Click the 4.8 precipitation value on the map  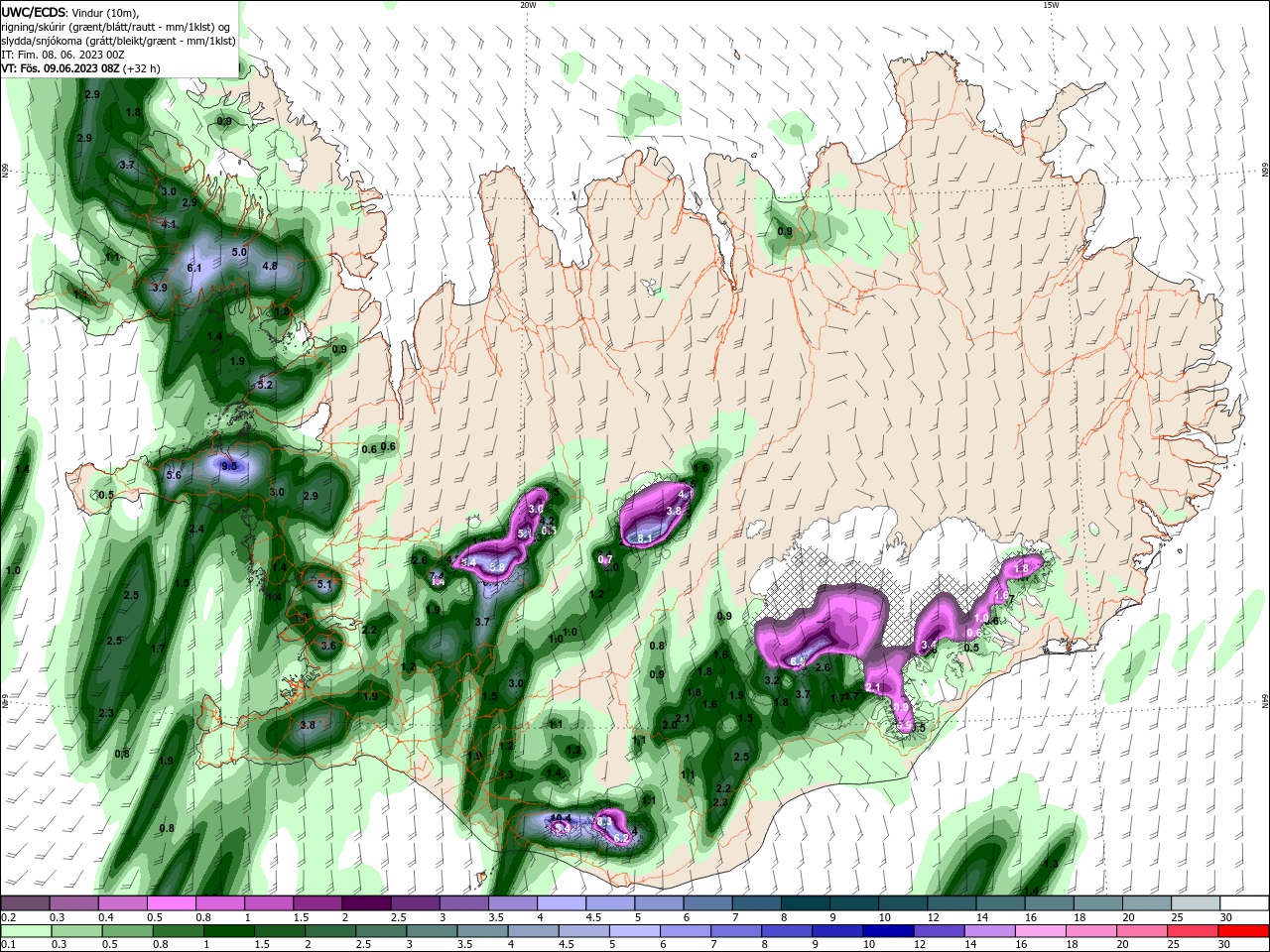point(270,266)
